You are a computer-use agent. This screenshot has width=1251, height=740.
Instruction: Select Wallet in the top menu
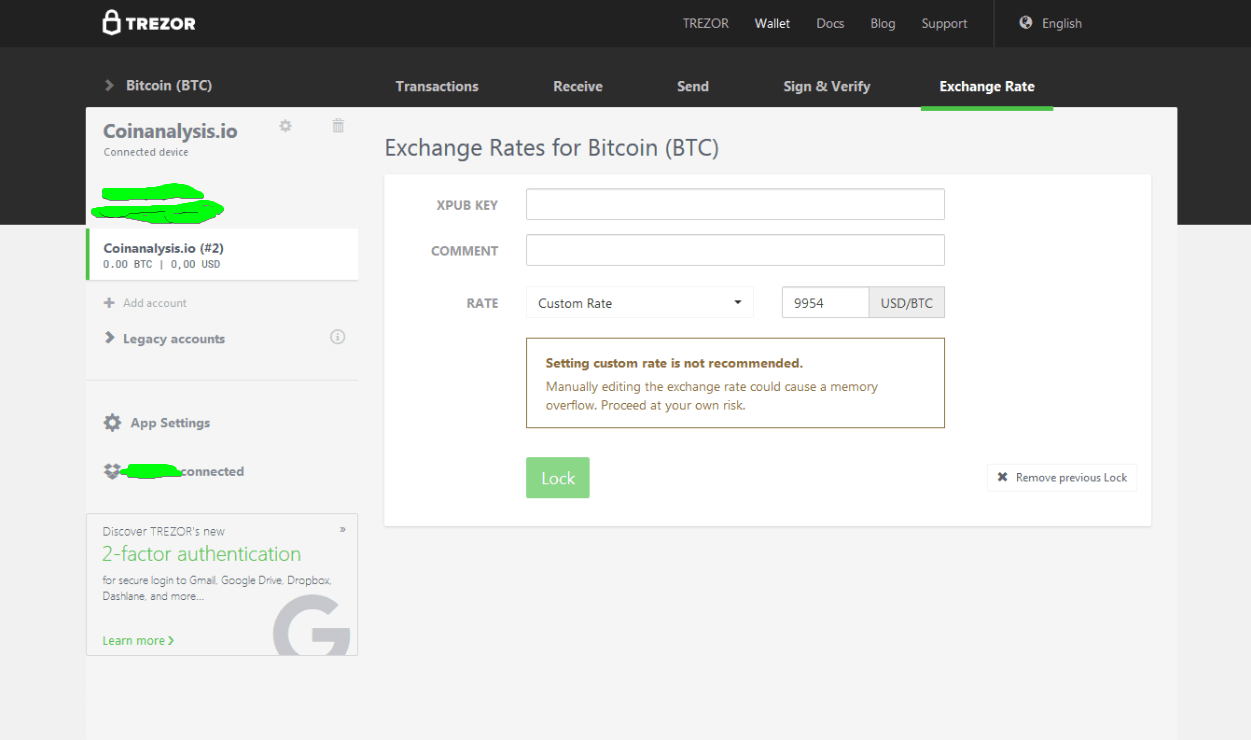click(x=771, y=22)
